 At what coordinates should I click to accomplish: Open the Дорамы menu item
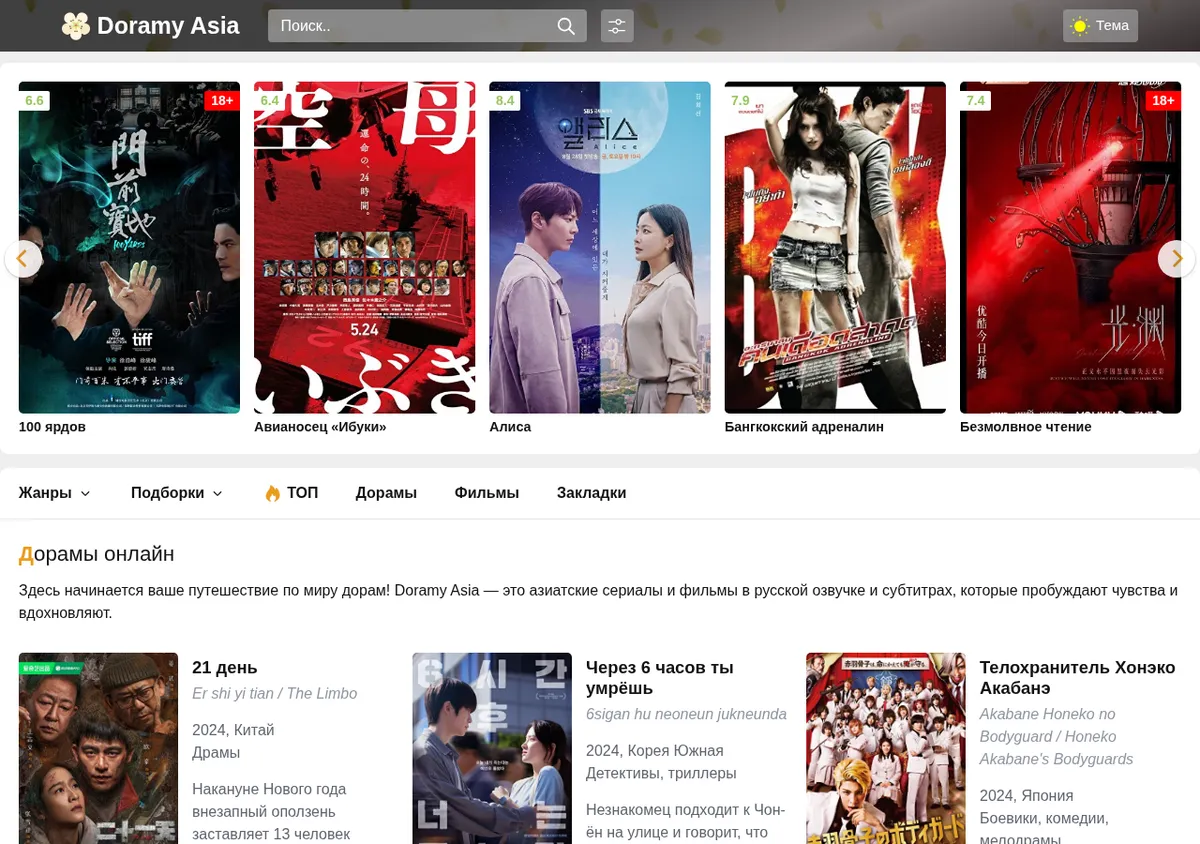[x=386, y=493]
